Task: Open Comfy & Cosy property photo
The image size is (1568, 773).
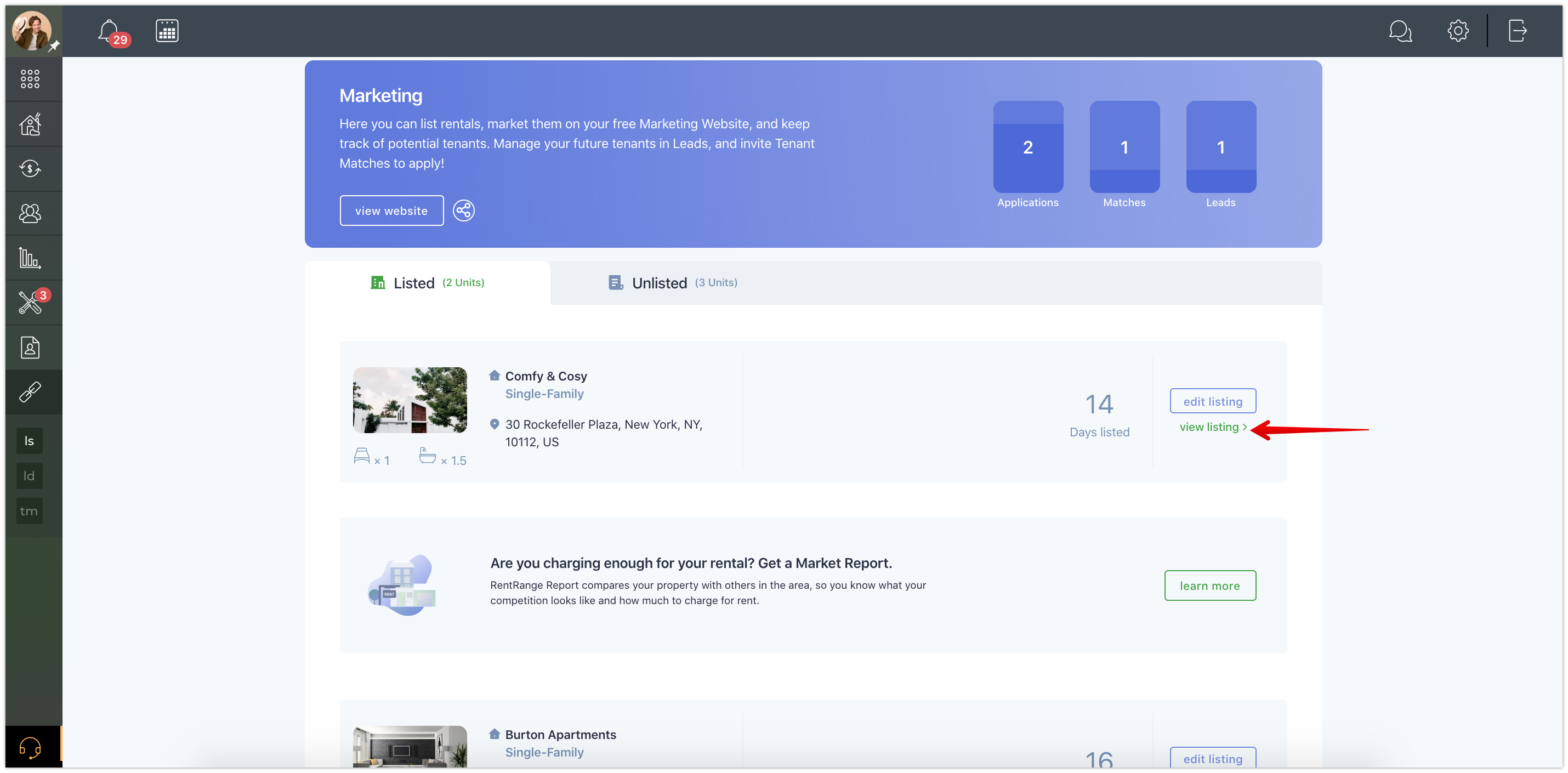Action: pyautogui.click(x=410, y=400)
